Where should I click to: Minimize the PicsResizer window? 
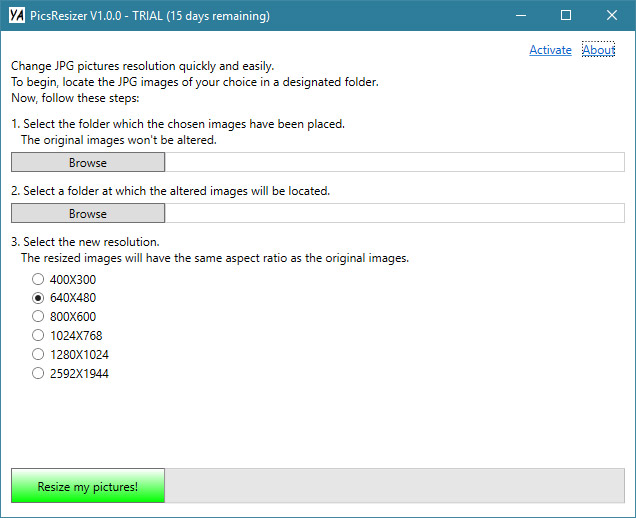(520, 16)
